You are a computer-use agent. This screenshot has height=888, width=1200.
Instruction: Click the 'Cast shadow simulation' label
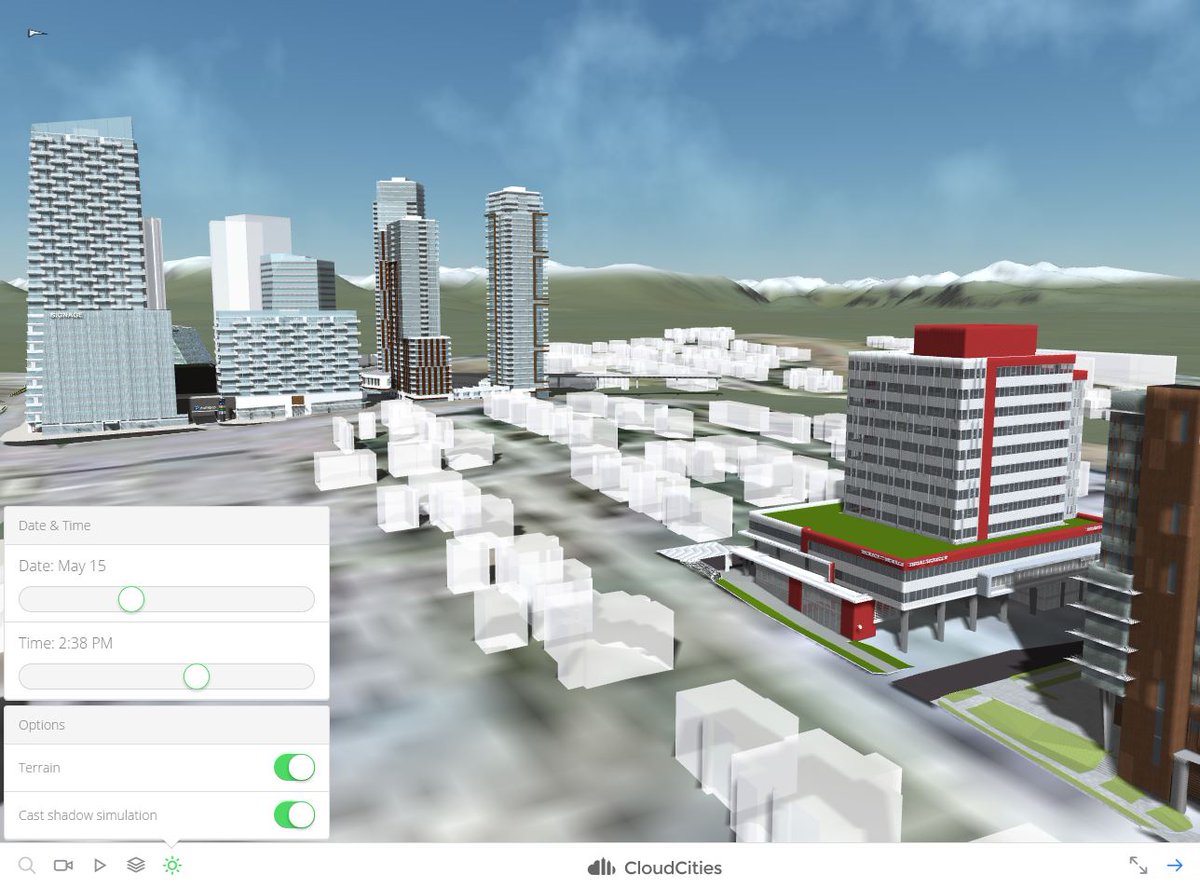coord(88,815)
